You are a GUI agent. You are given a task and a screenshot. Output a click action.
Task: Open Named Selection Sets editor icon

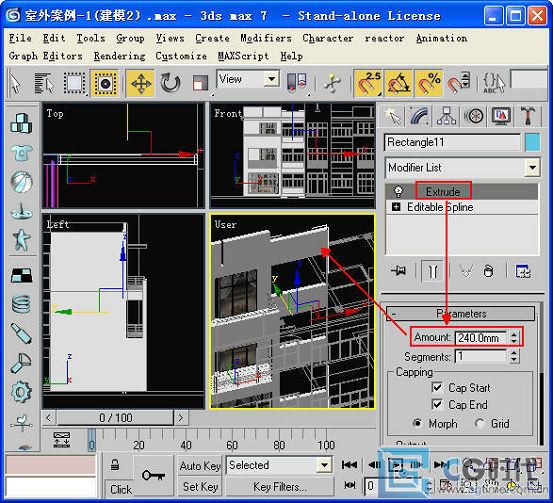493,84
